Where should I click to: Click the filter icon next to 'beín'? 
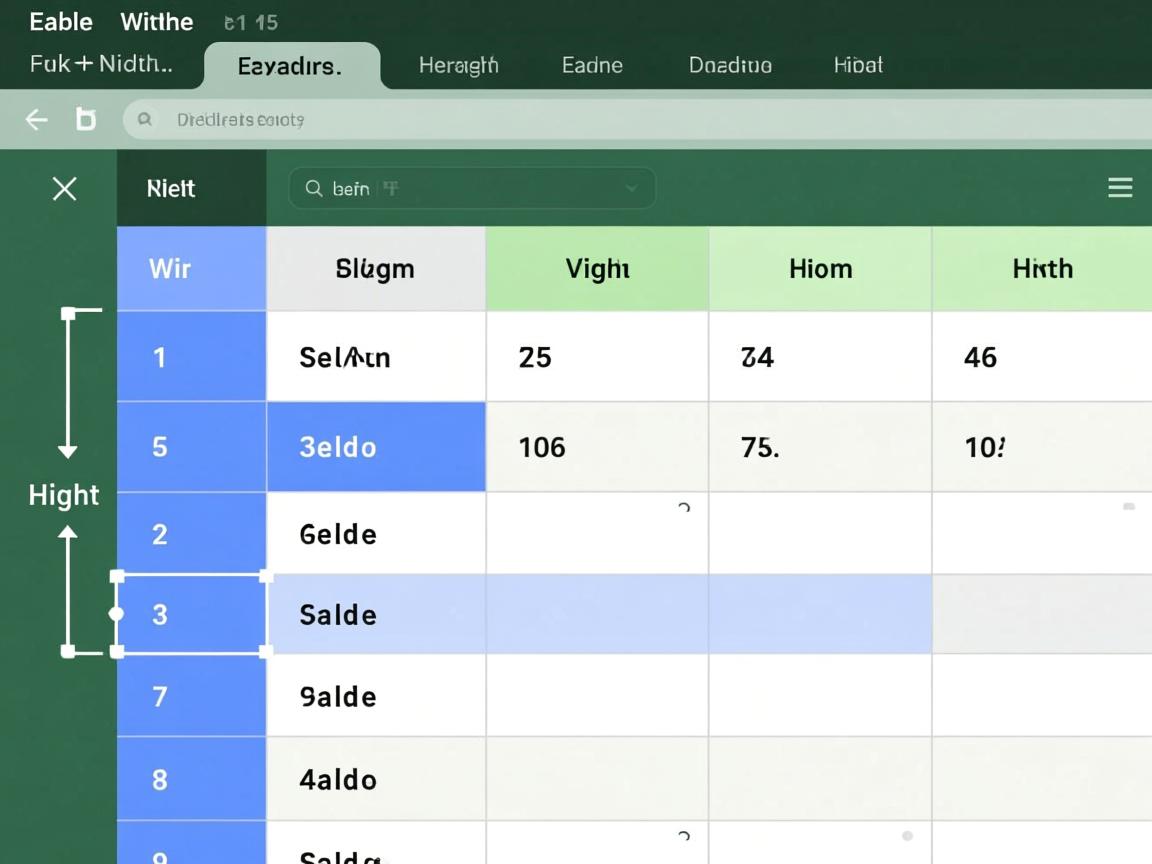click(x=391, y=188)
